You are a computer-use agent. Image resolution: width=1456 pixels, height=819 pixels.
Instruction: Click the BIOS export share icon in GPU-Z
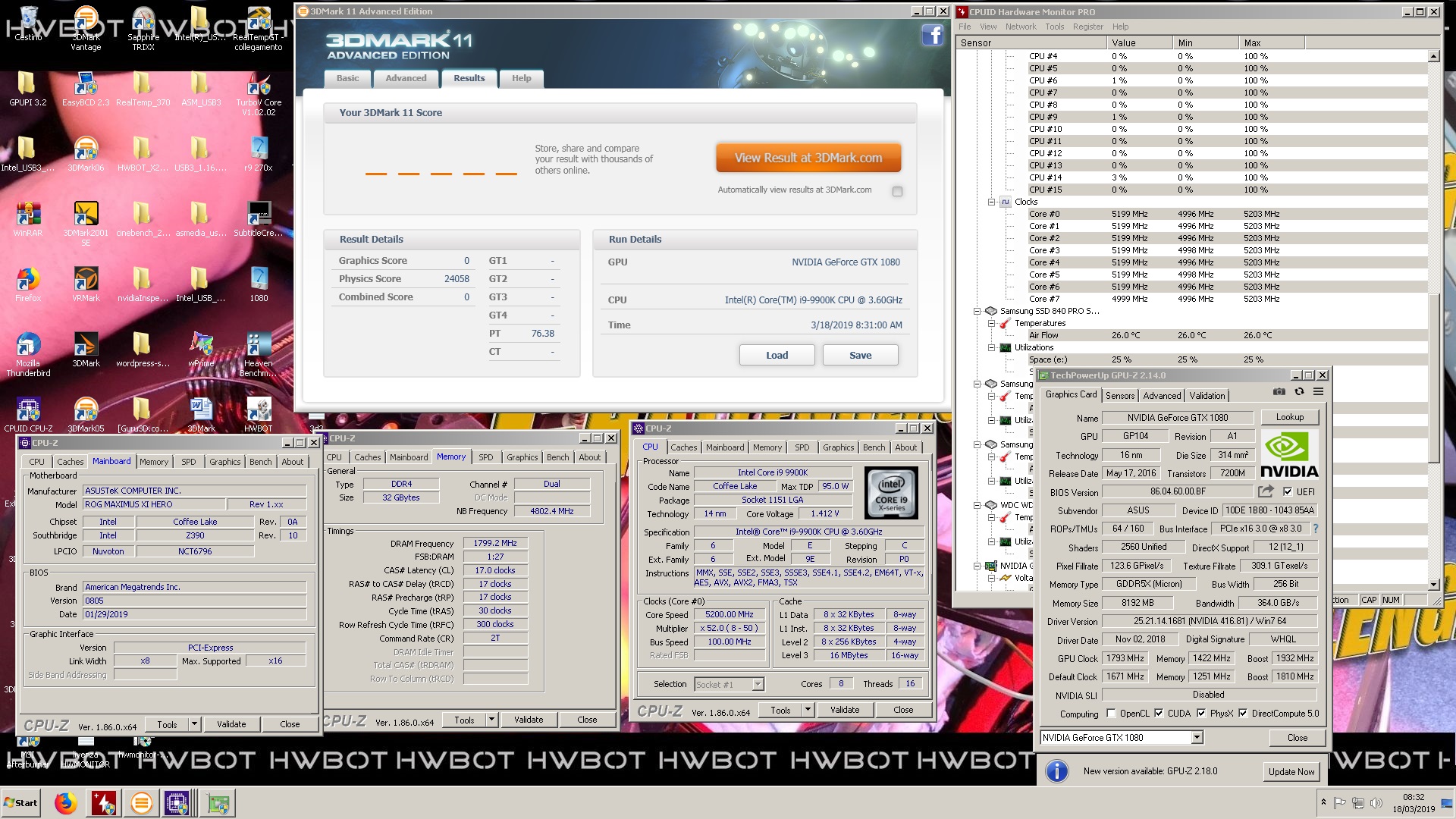pyautogui.click(x=1266, y=491)
